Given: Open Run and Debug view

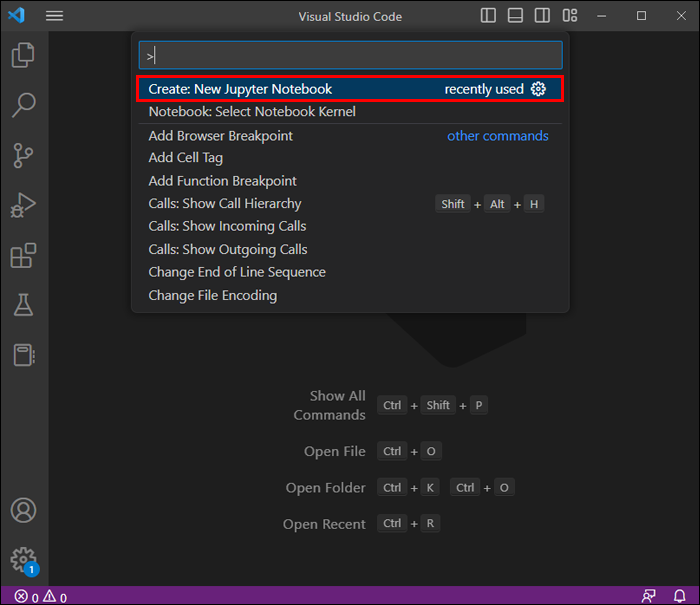Looking at the screenshot, I should point(23,205).
